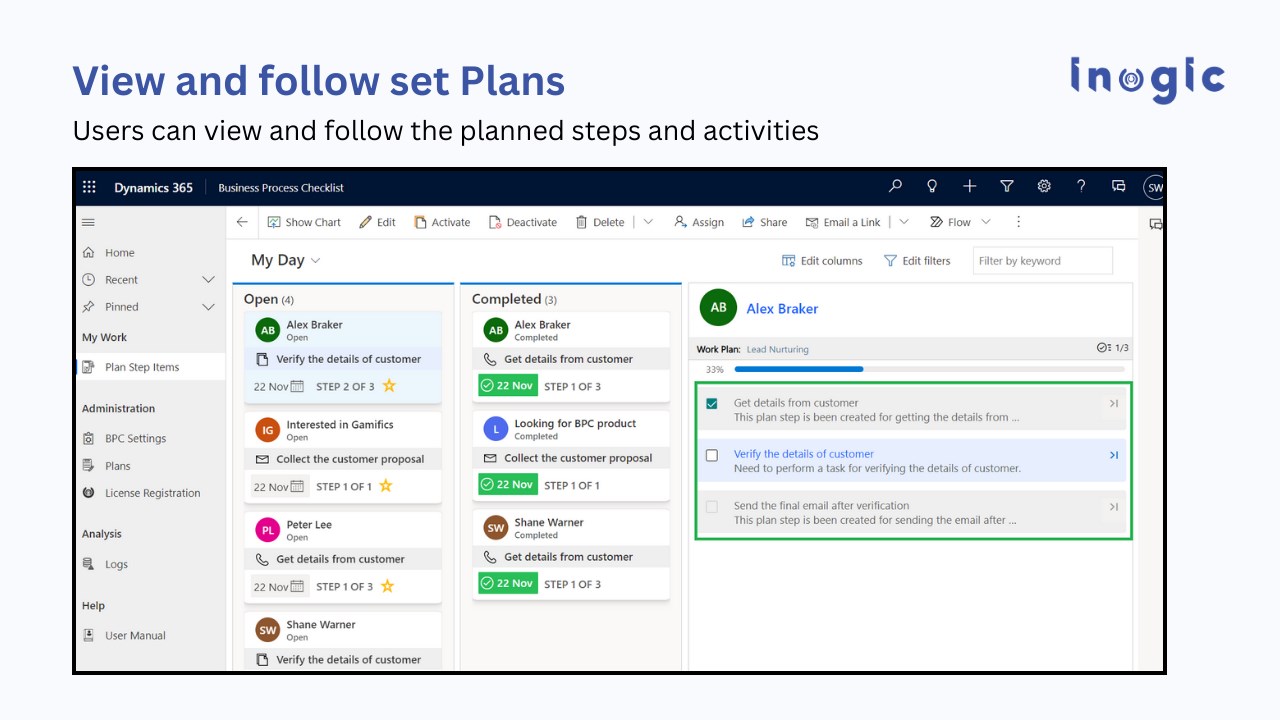
Task: Open advanced find funnel icon in top bar
Action: point(1007,186)
